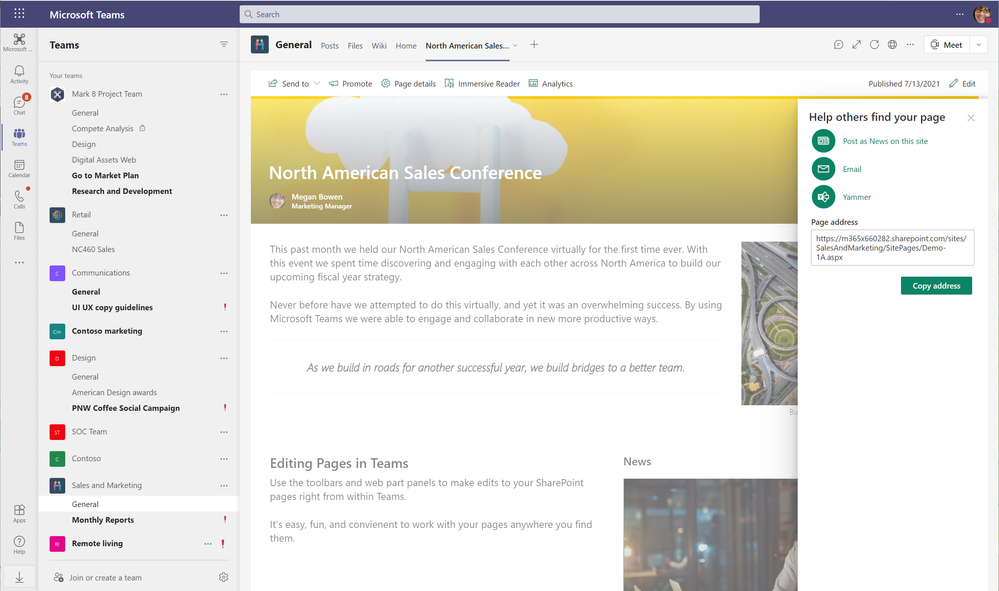Image resolution: width=999 pixels, height=591 pixels.
Task: Switch to the Posts tab
Action: pos(329,46)
